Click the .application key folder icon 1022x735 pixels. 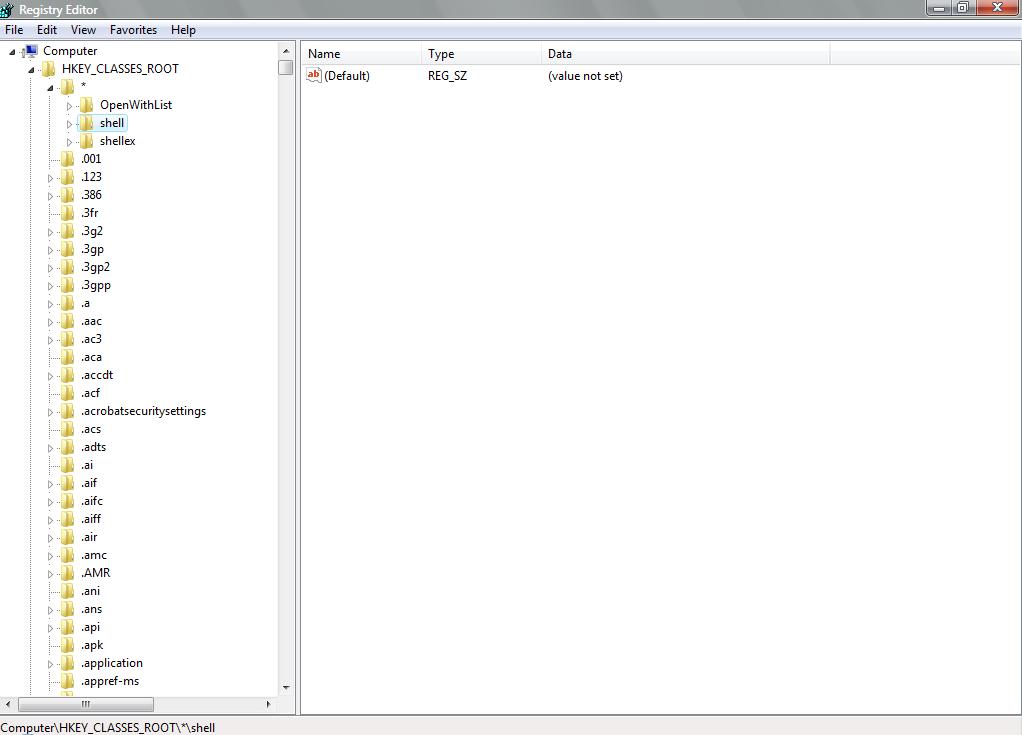(68, 663)
